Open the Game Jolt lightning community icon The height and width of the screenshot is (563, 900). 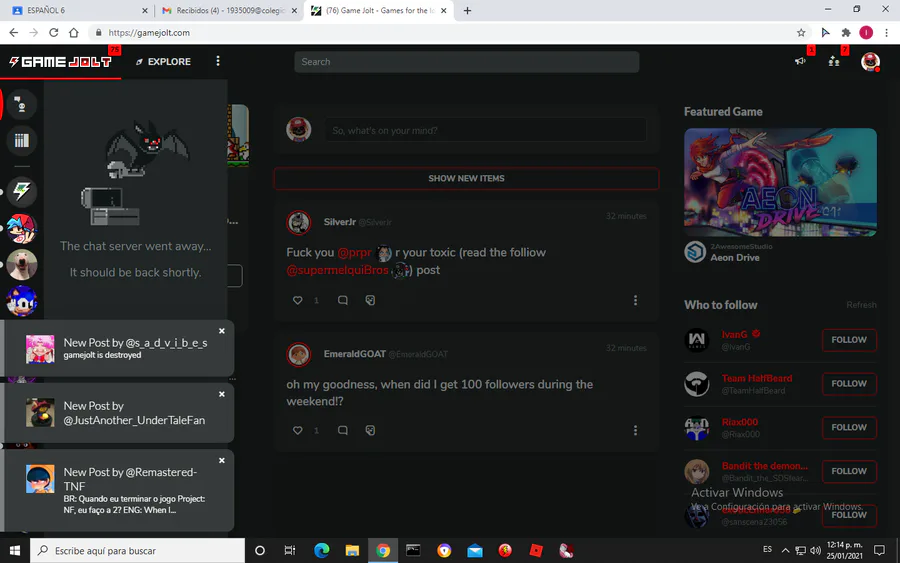click(x=22, y=192)
